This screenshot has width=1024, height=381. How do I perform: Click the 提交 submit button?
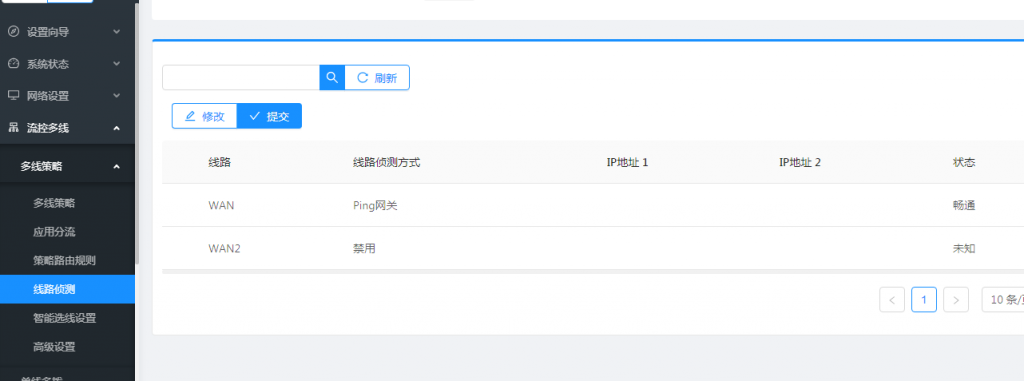pos(269,116)
